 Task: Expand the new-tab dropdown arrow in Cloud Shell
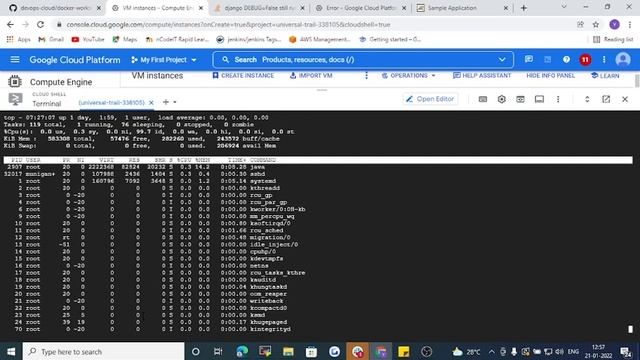pyautogui.click(x=175, y=102)
